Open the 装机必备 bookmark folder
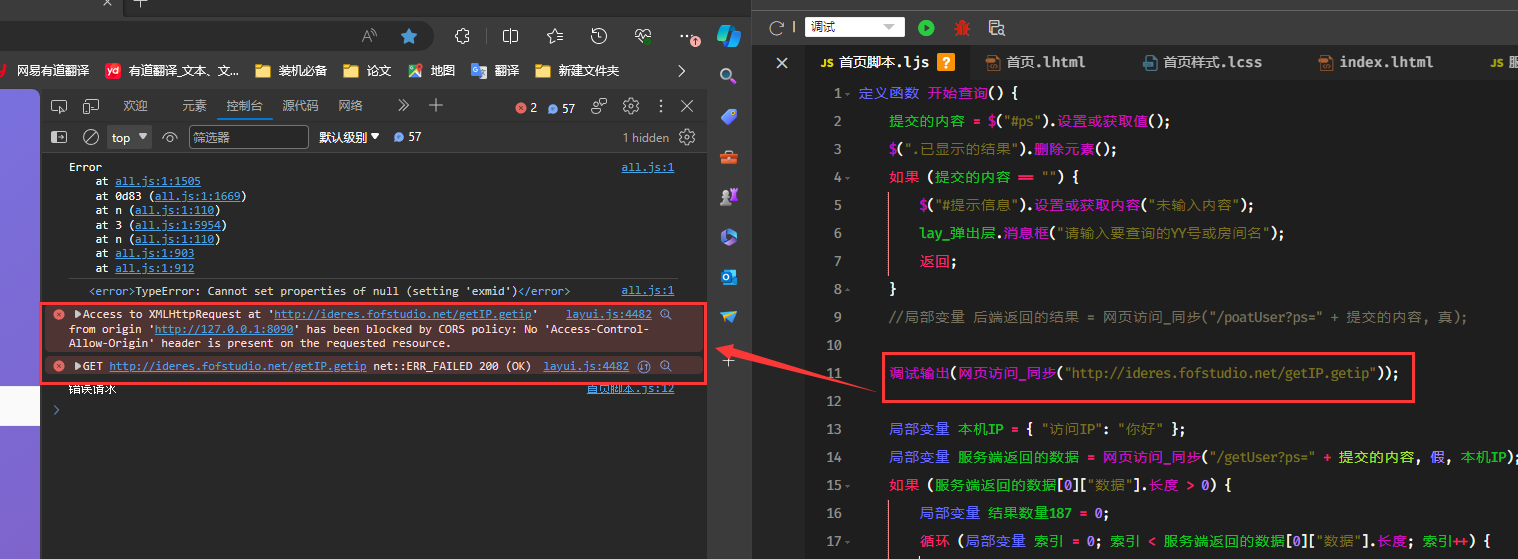1518x559 pixels. coord(291,71)
